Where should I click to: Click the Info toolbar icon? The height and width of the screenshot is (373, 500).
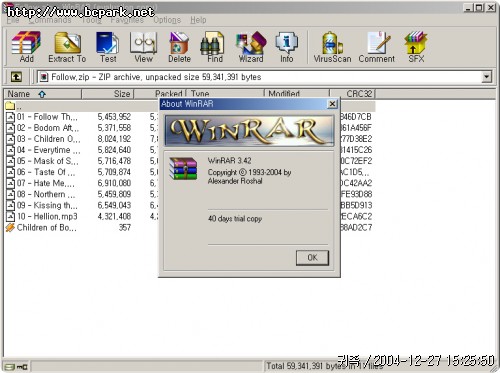(x=286, y=43)
